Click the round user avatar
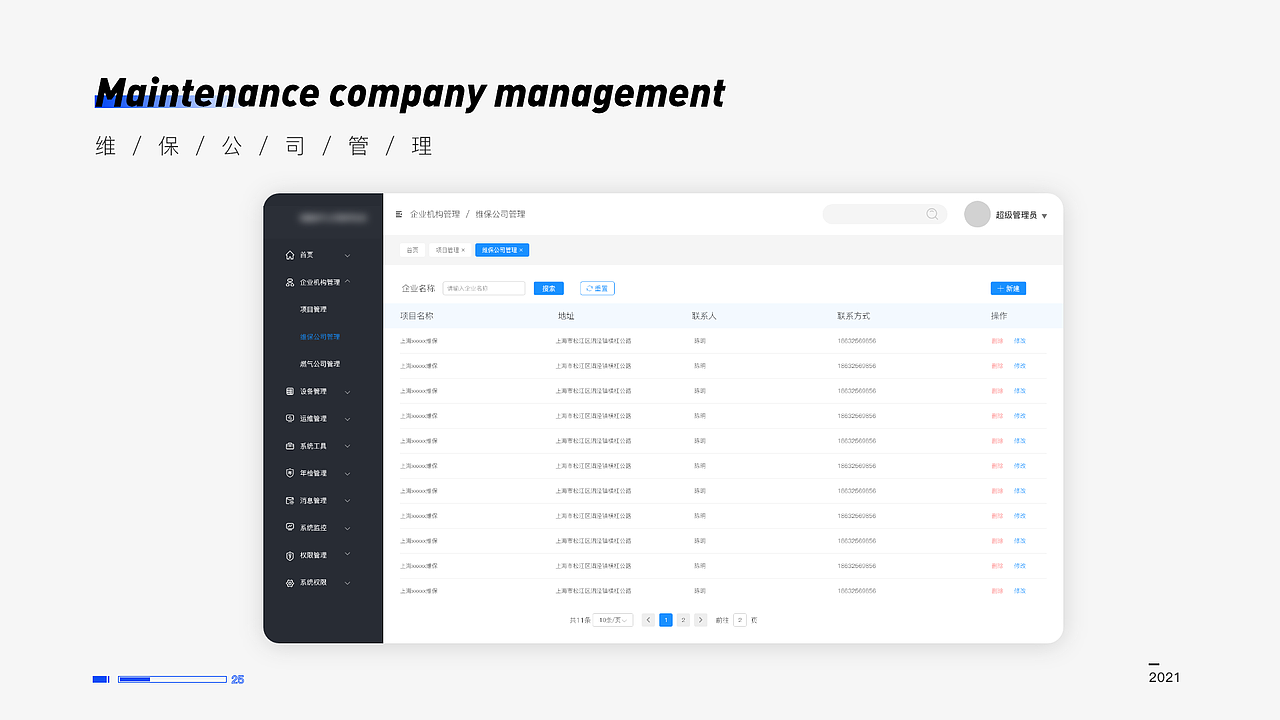 977,214
